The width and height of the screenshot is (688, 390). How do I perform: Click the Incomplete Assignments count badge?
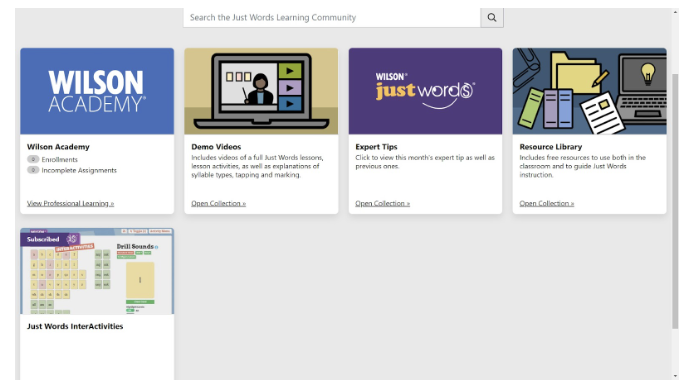(x=33, y=170)
